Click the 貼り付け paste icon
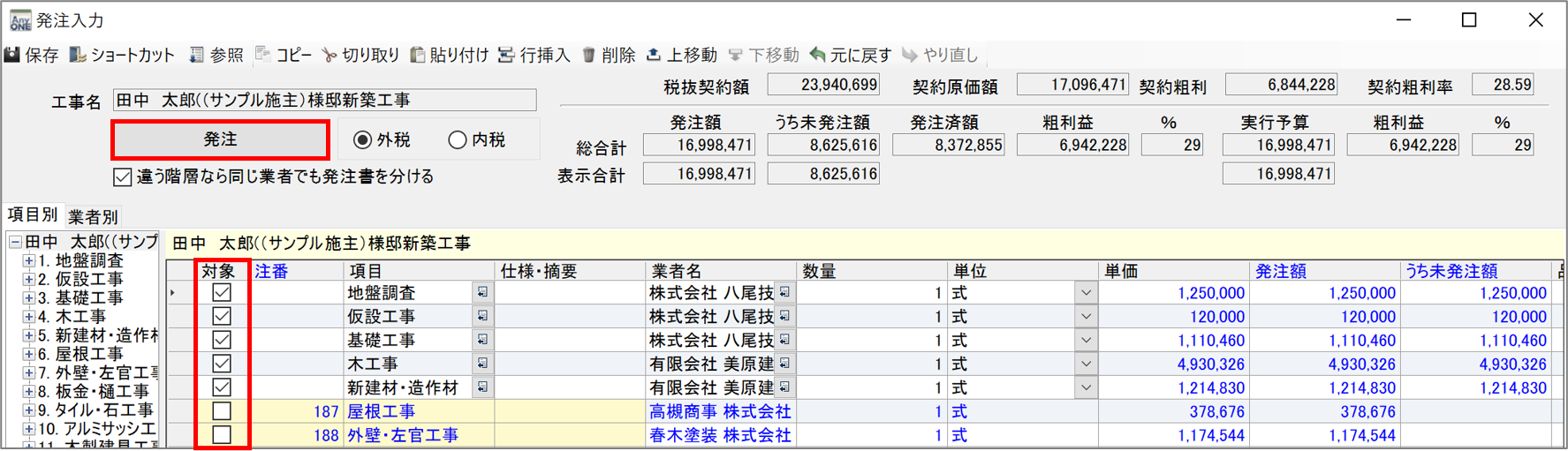This screenshot has width=1568, height=451. (417, 55)
